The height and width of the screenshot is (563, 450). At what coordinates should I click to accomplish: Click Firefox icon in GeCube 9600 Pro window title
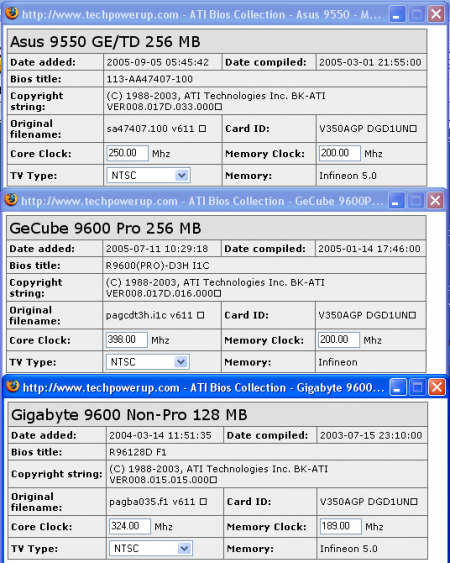pos(11,200)
